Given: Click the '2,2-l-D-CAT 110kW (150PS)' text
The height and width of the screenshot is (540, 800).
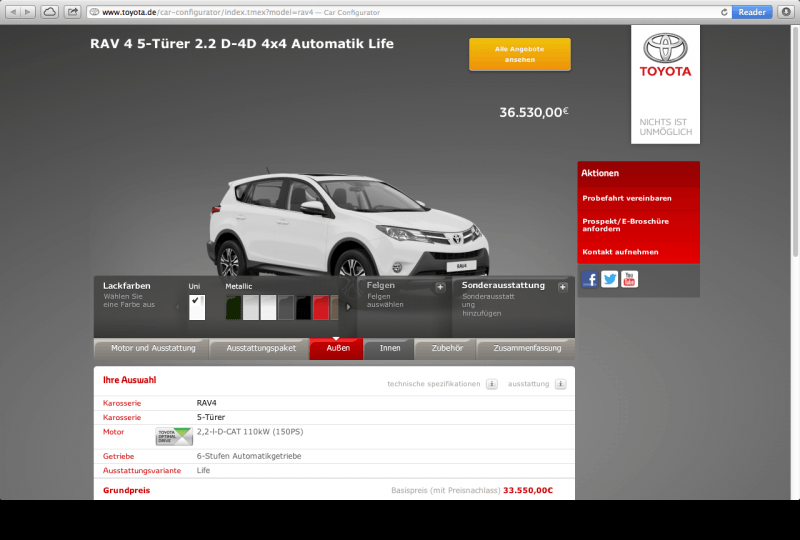Looking at the screenshot, I should [x=250, y=432].
